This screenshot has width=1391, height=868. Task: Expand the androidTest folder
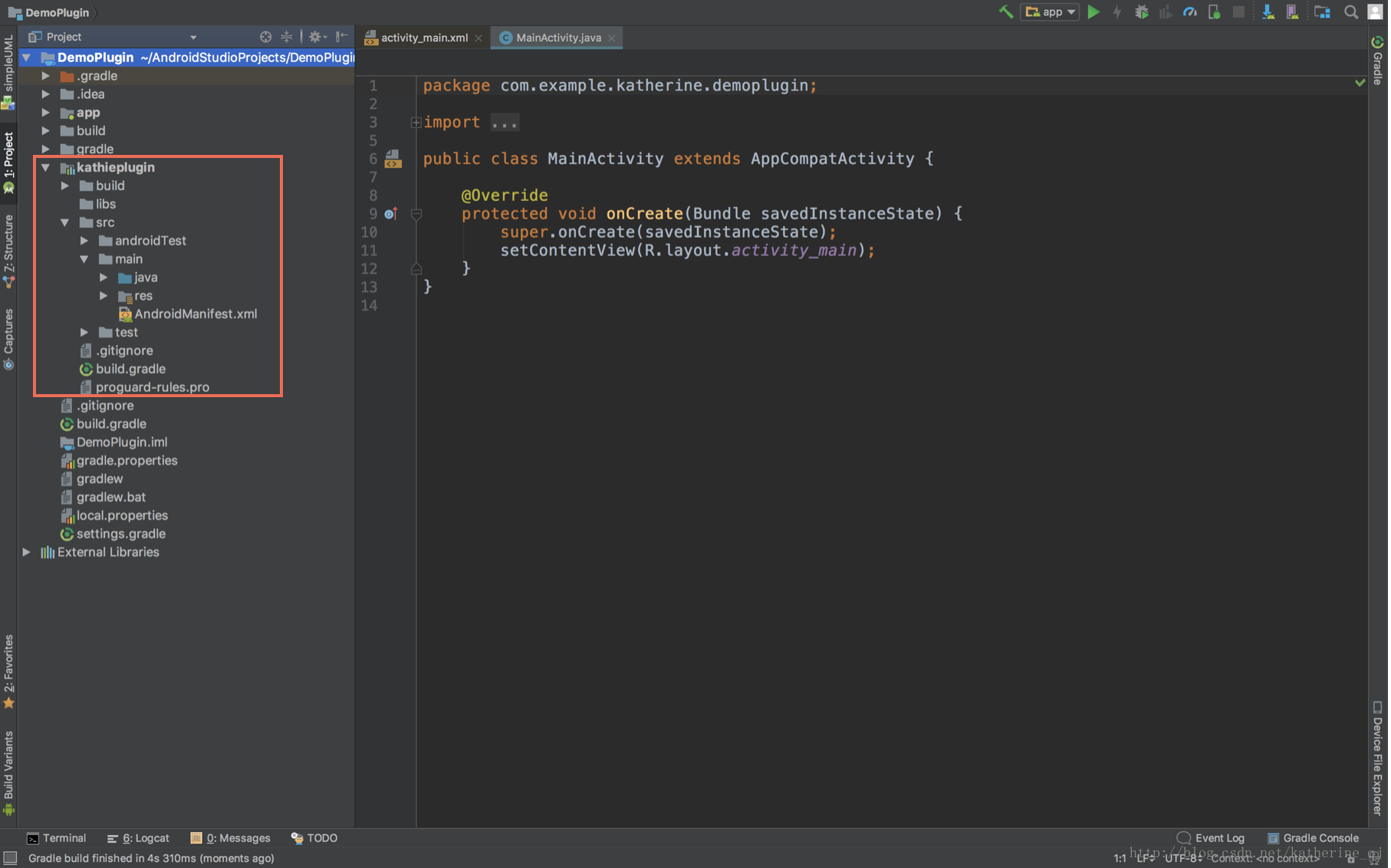point(84,241)
